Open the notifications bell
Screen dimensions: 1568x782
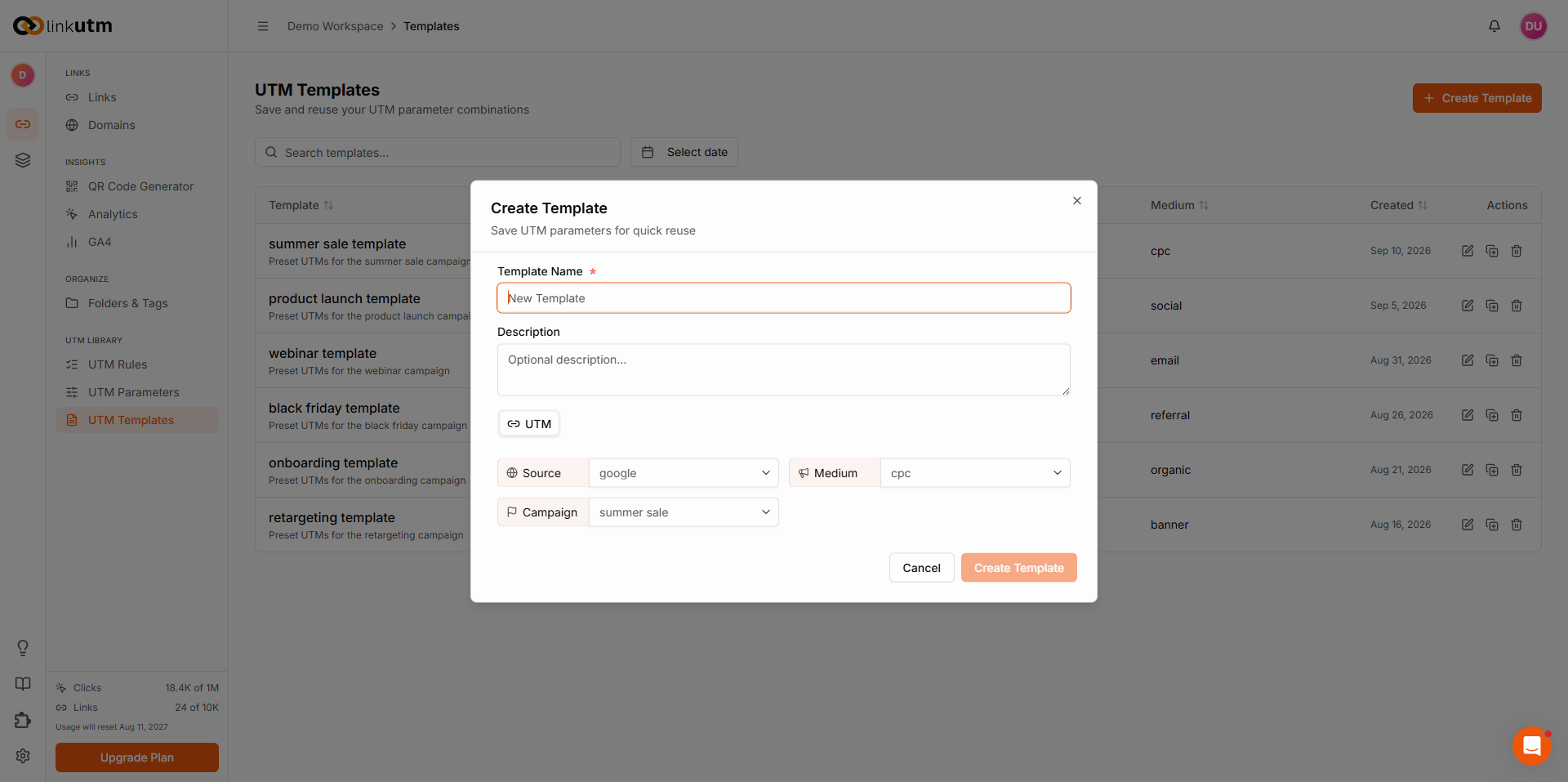(x=1494, y=26)
